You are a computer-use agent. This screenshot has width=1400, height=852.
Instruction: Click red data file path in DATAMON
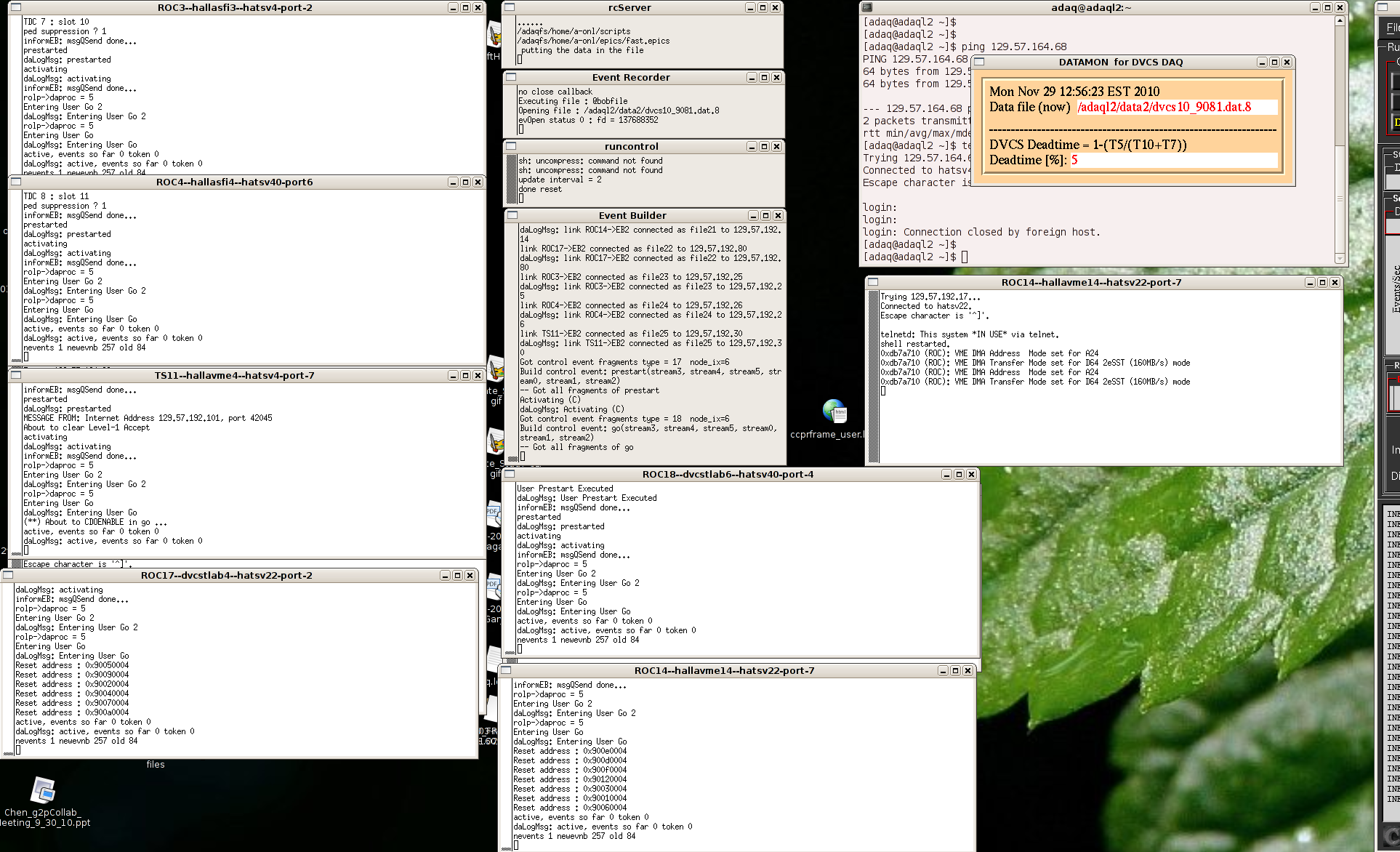click(x=1164, y=107)
